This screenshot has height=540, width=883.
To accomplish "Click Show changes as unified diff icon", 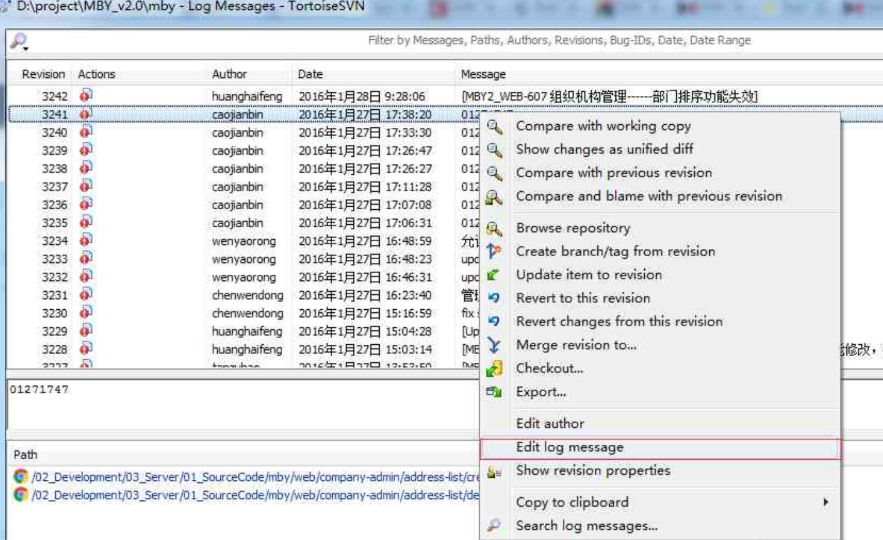I will tap(494, 150).
